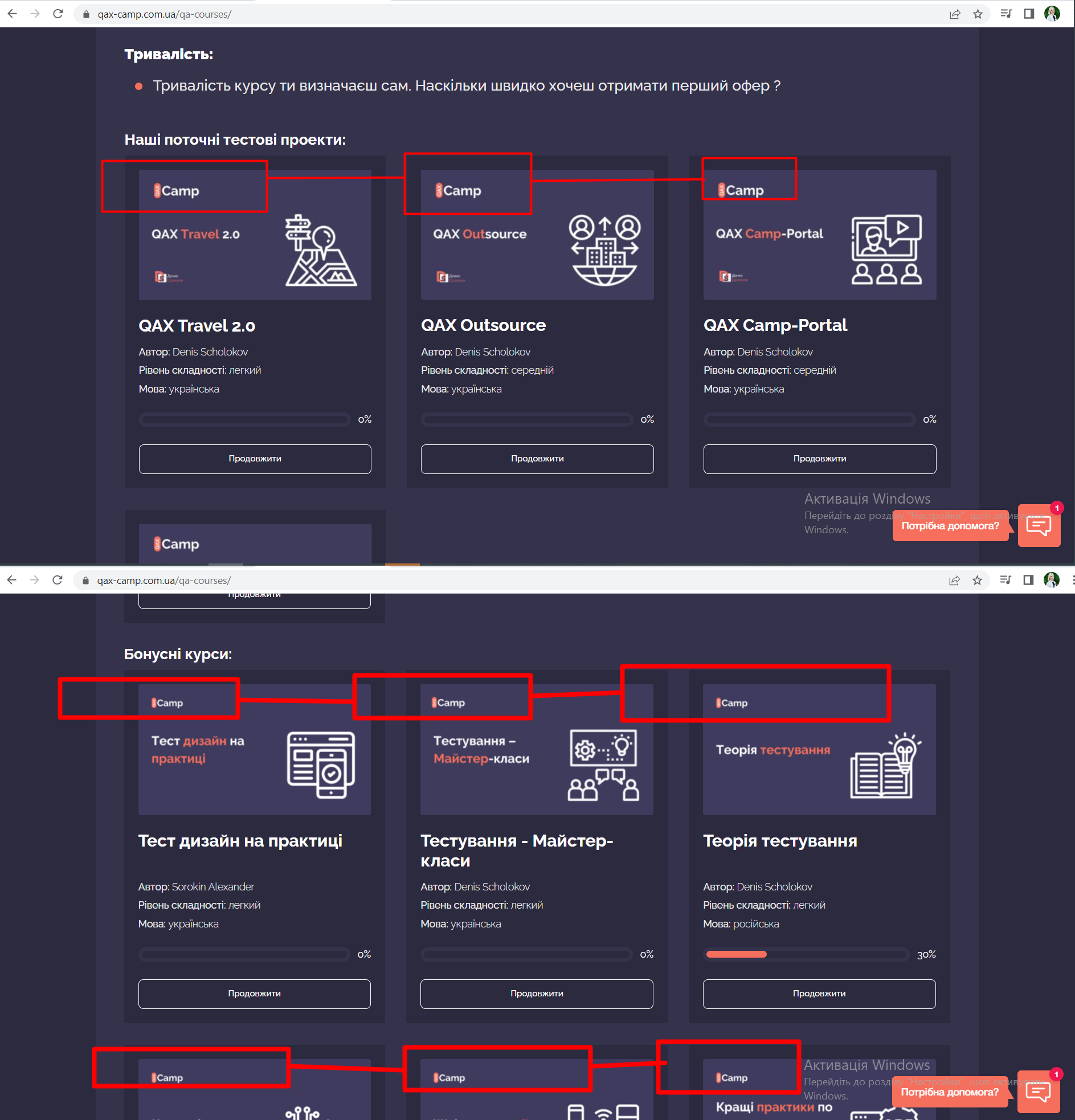Viewport: 1075px width, 1120px height.
Task: Click Продовжити on Теорія тестування course
Action: click(x=819, y=994)
